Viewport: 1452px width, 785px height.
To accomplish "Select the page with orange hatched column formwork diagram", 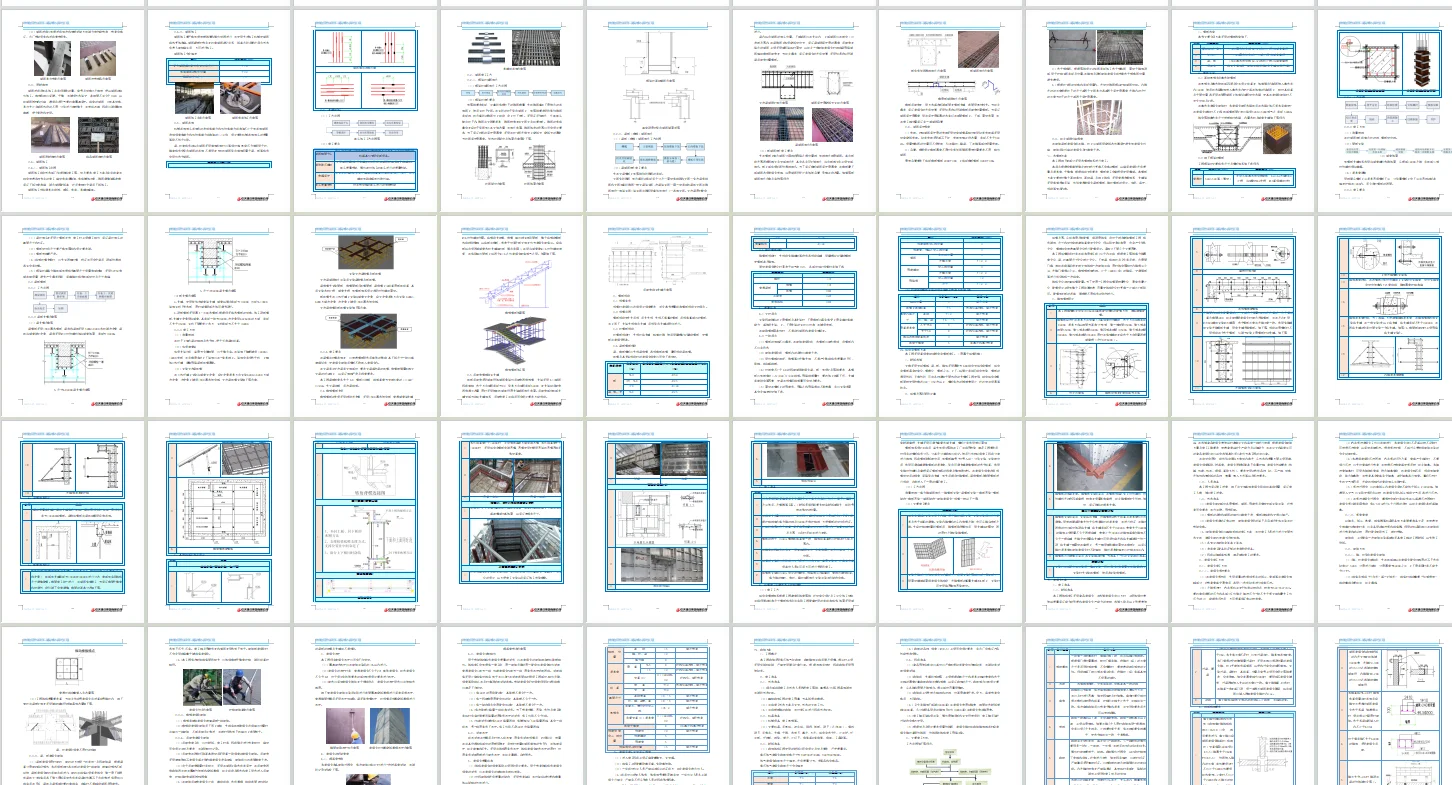I will pos(1385,112).
